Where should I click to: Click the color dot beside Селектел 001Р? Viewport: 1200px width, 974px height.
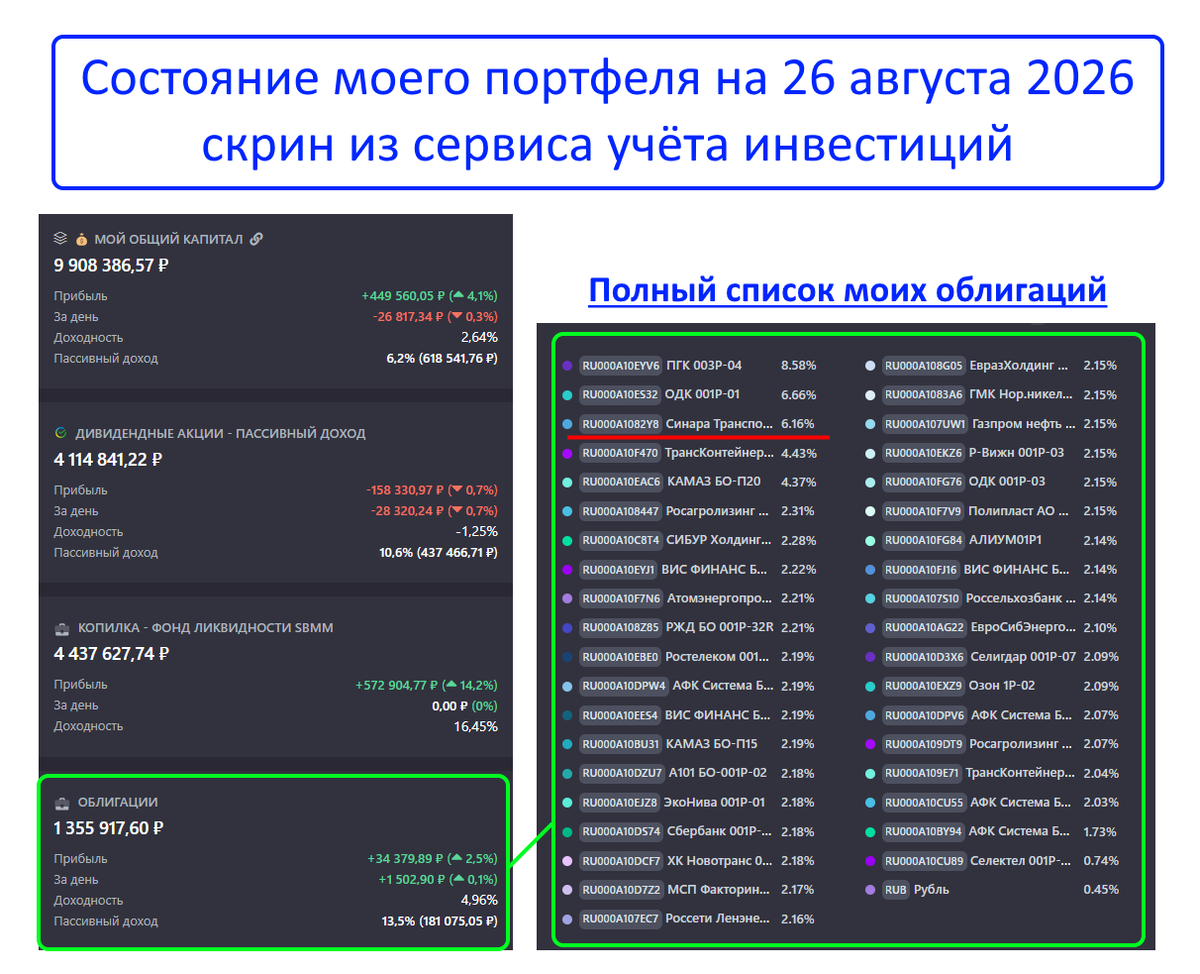pyautogui.click(x=870, y=861)
